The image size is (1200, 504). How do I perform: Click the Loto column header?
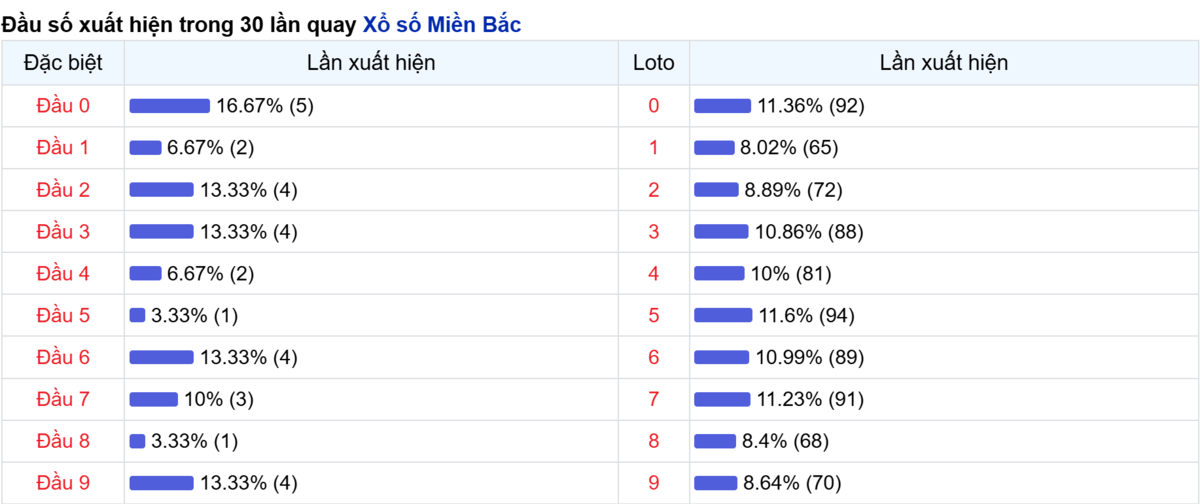tap(654, 63)
